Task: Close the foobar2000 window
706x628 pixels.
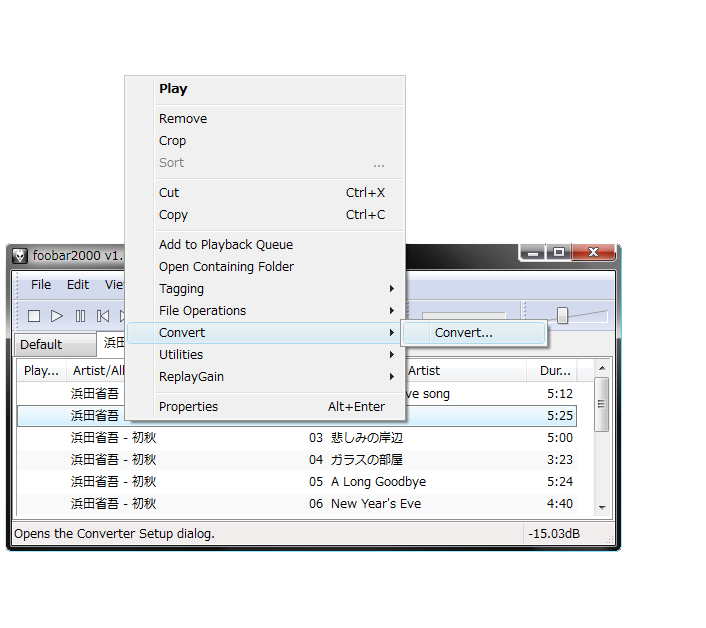Action: [593, 253]
